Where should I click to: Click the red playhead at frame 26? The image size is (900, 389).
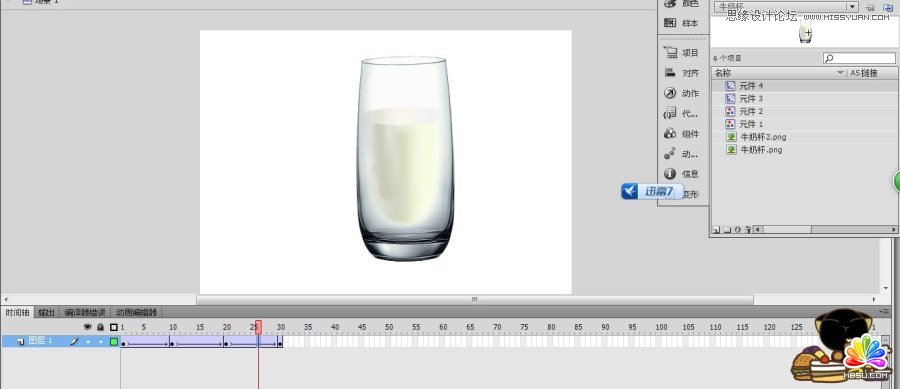(258, 327)
